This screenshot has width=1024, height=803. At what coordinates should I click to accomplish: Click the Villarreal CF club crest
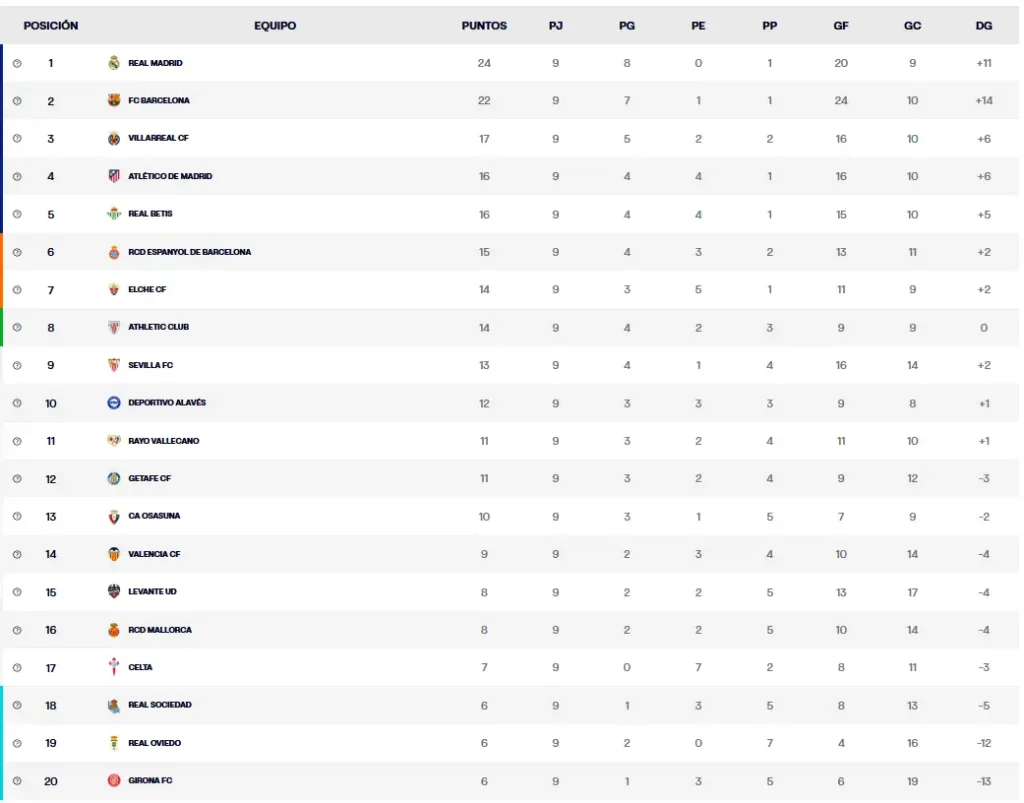(x=113, y=138)
